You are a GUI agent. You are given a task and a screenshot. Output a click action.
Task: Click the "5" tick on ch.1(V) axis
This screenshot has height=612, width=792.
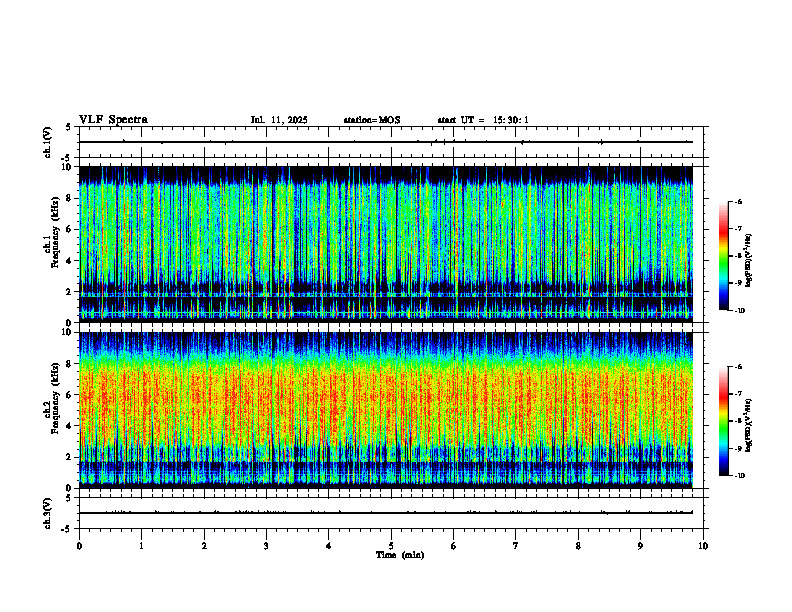68,127
